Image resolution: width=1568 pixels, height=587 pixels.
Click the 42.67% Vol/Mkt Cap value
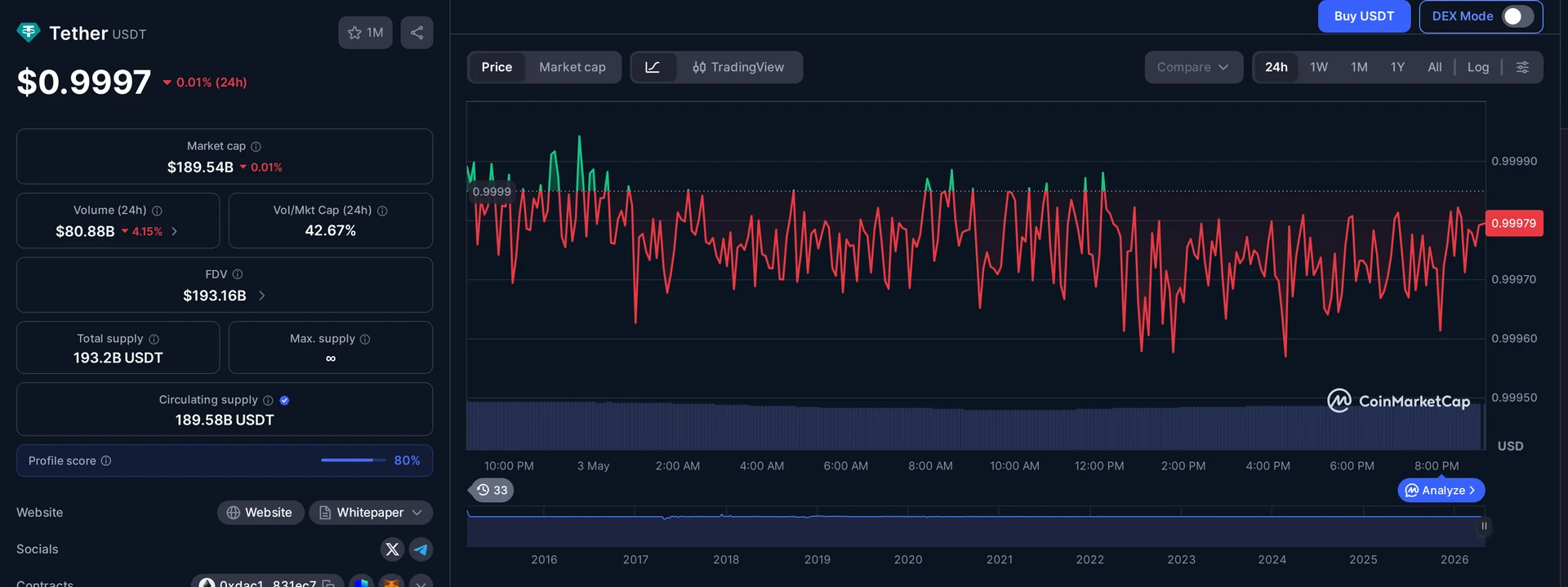(330, 231)
